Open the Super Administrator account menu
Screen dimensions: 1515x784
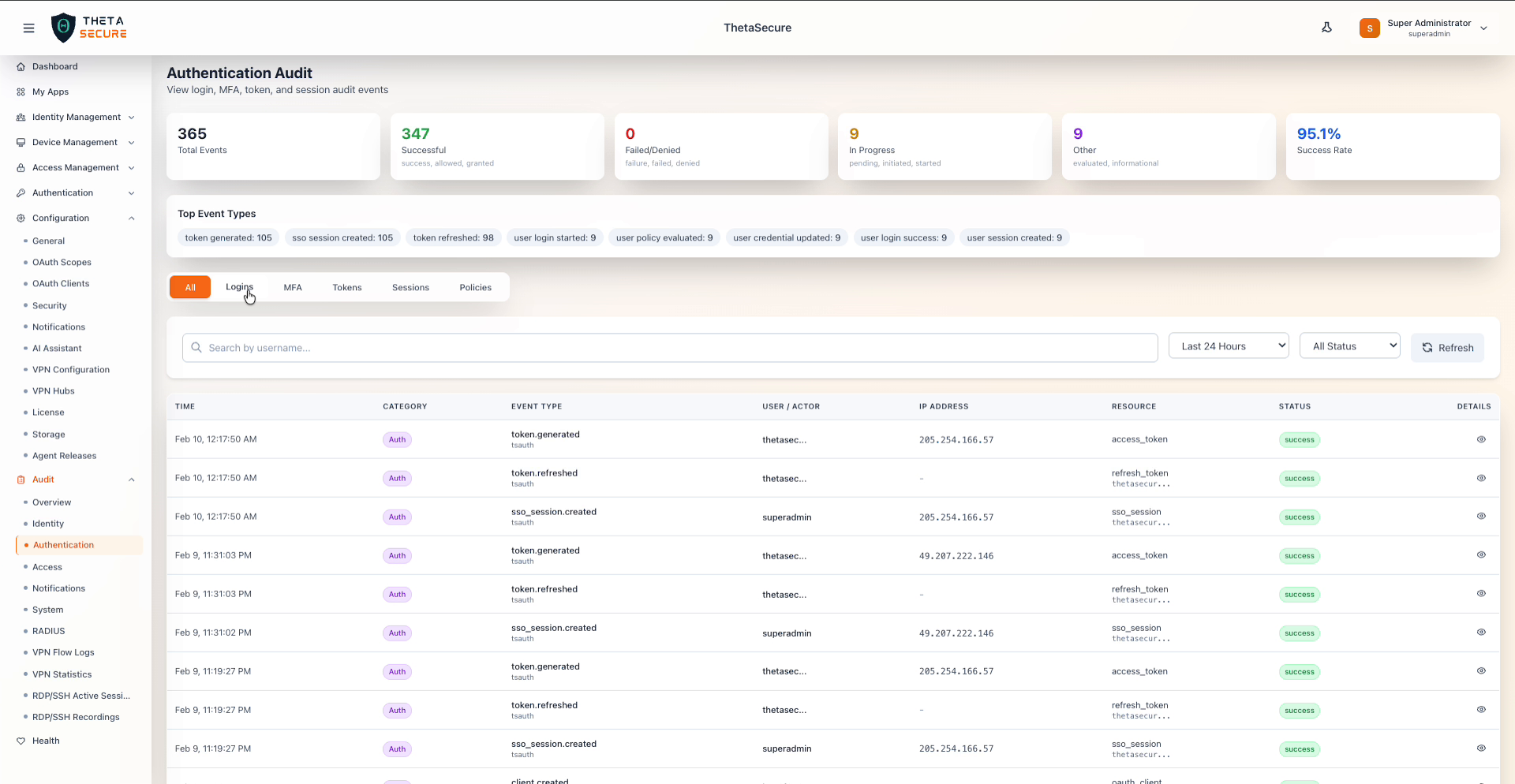pos(1426,28)
